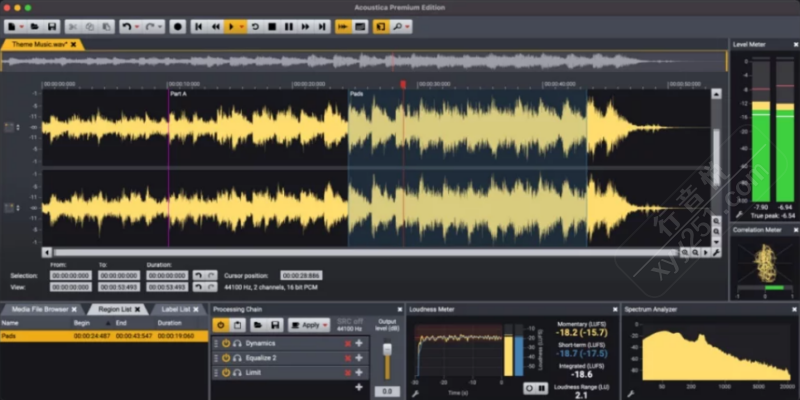Pause playback with the Pause button
This screenshot has height=400, width=800.
point(289,27)
